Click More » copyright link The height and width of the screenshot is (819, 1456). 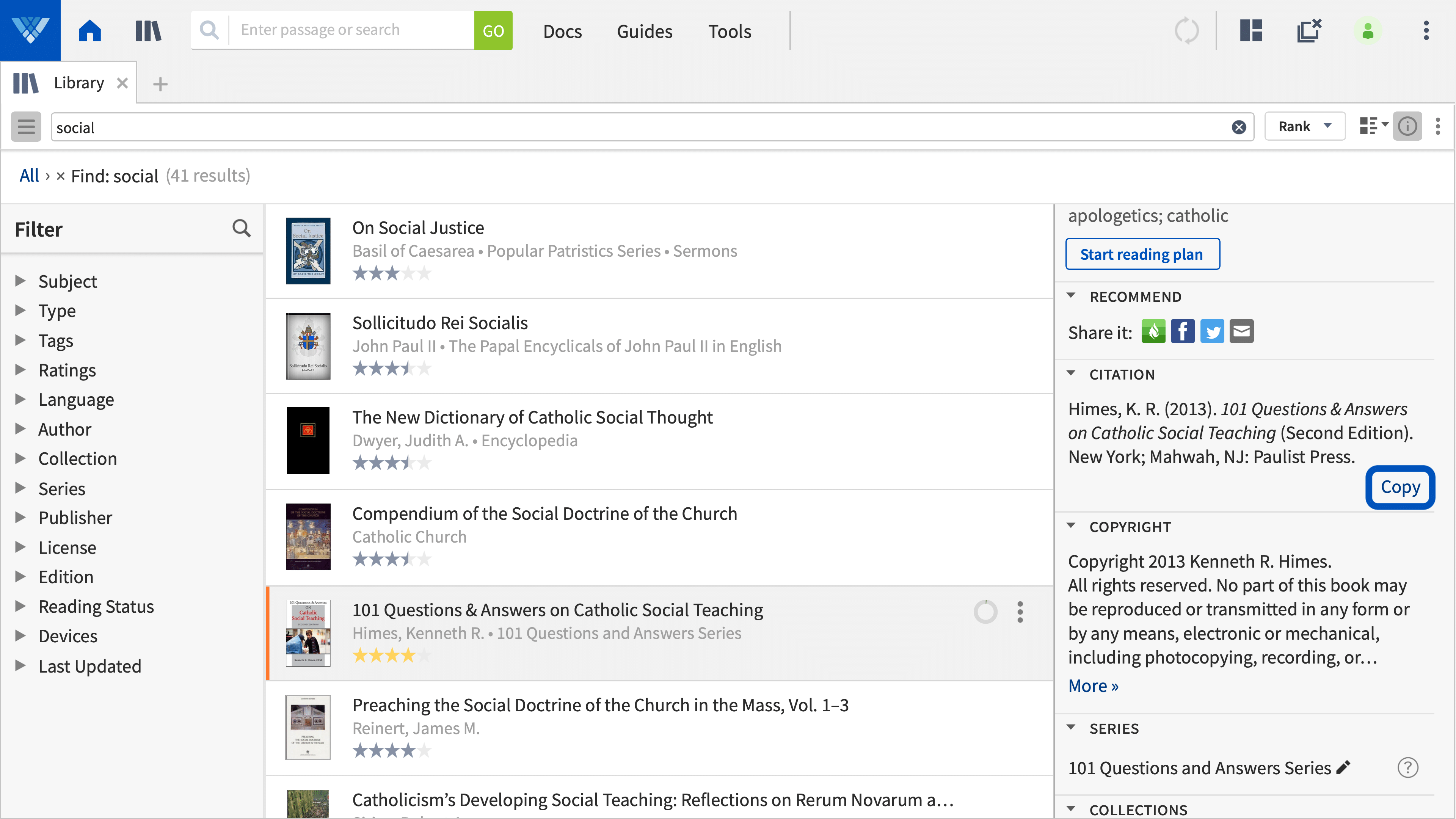[x=1093, y=686]
